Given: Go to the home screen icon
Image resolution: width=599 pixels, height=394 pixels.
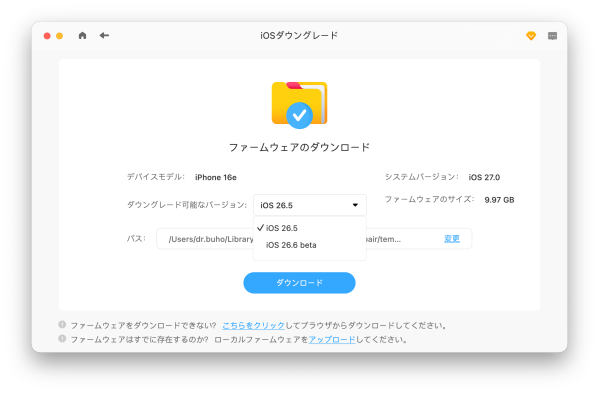Looking at the screenshot, I should [x=82, y=36].
